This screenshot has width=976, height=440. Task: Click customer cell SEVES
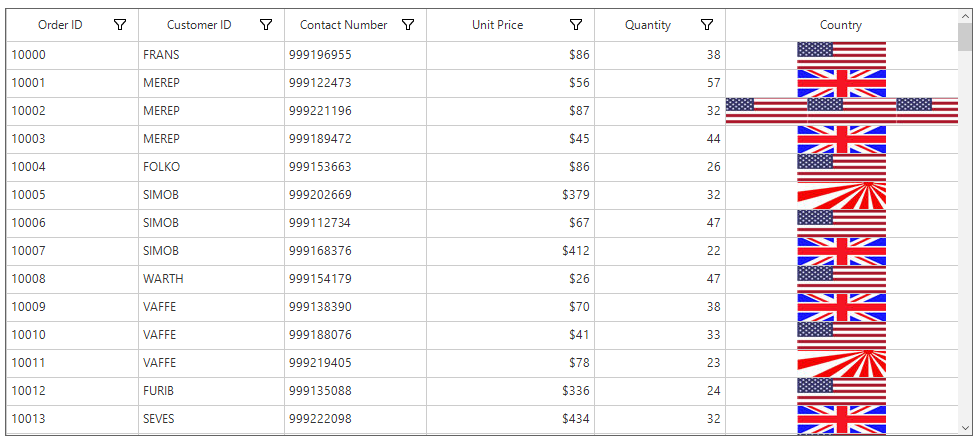pyautogui.click(x=212, y=419)
